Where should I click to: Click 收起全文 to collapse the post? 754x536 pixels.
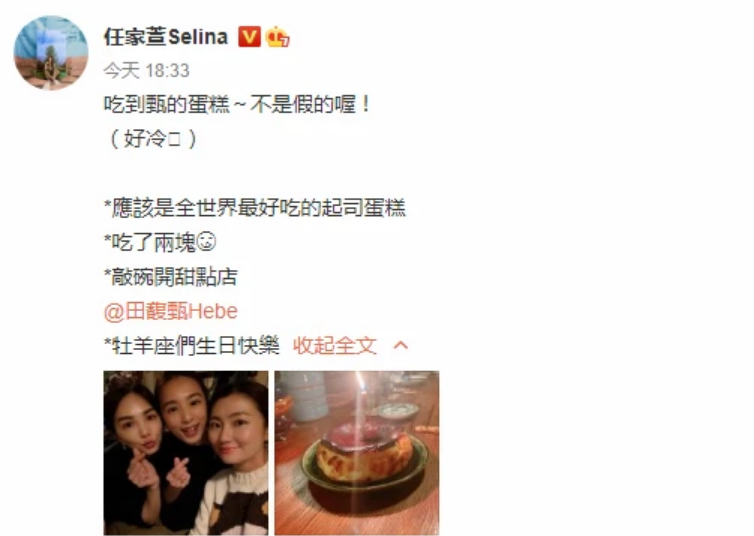[335, 345]
